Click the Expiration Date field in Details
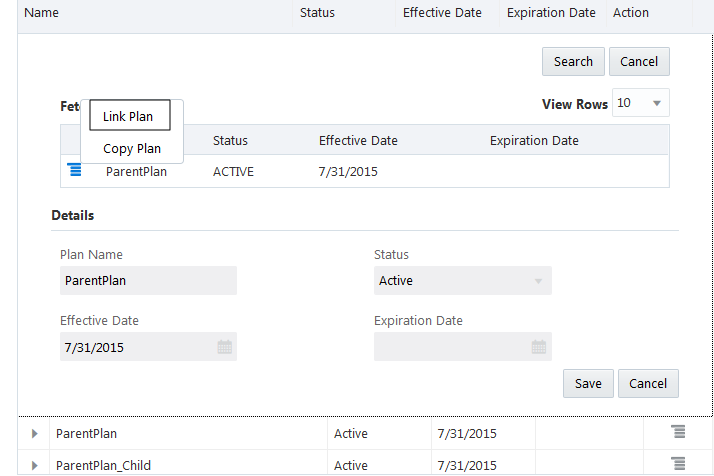 point(450,348)
